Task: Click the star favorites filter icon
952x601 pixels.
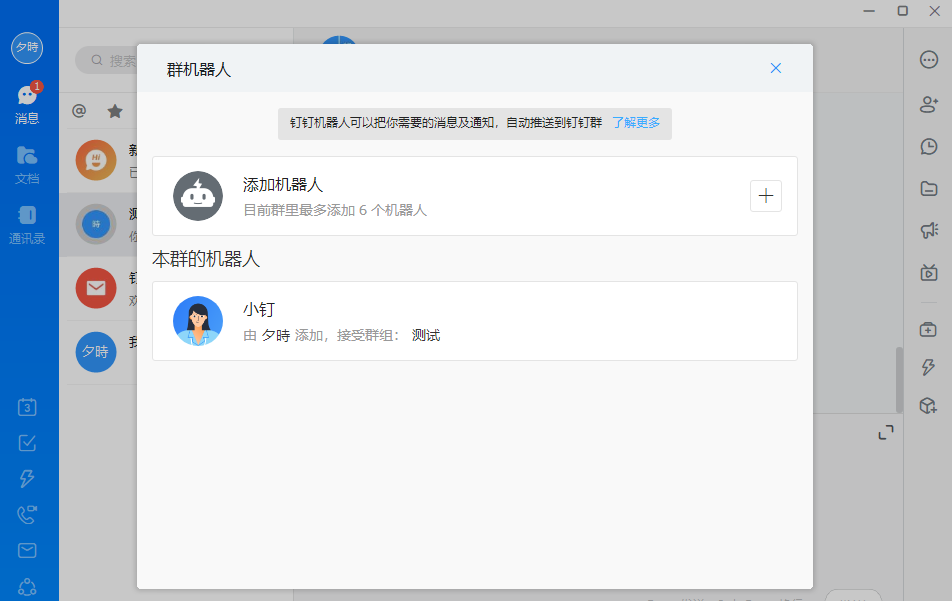Action: 115,110
